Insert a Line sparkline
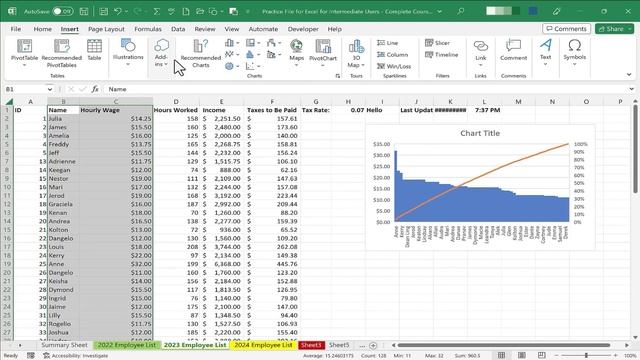The height and width of the screenshot is (360, 640). click(388, 43)
